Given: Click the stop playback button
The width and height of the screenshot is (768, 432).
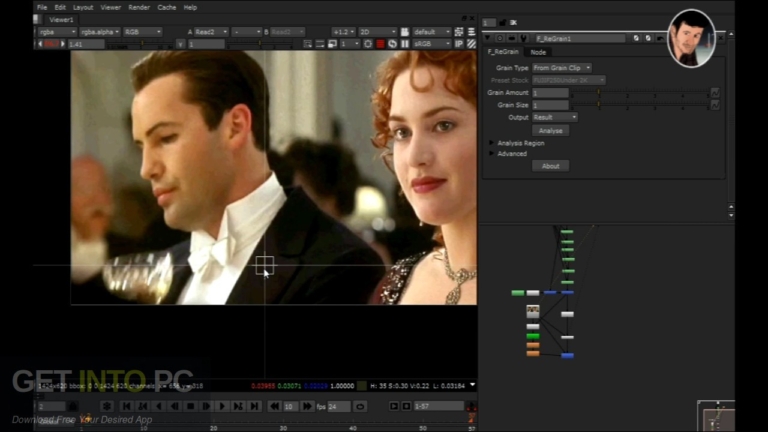Looking at the screenshot, I should click(191, 406).
